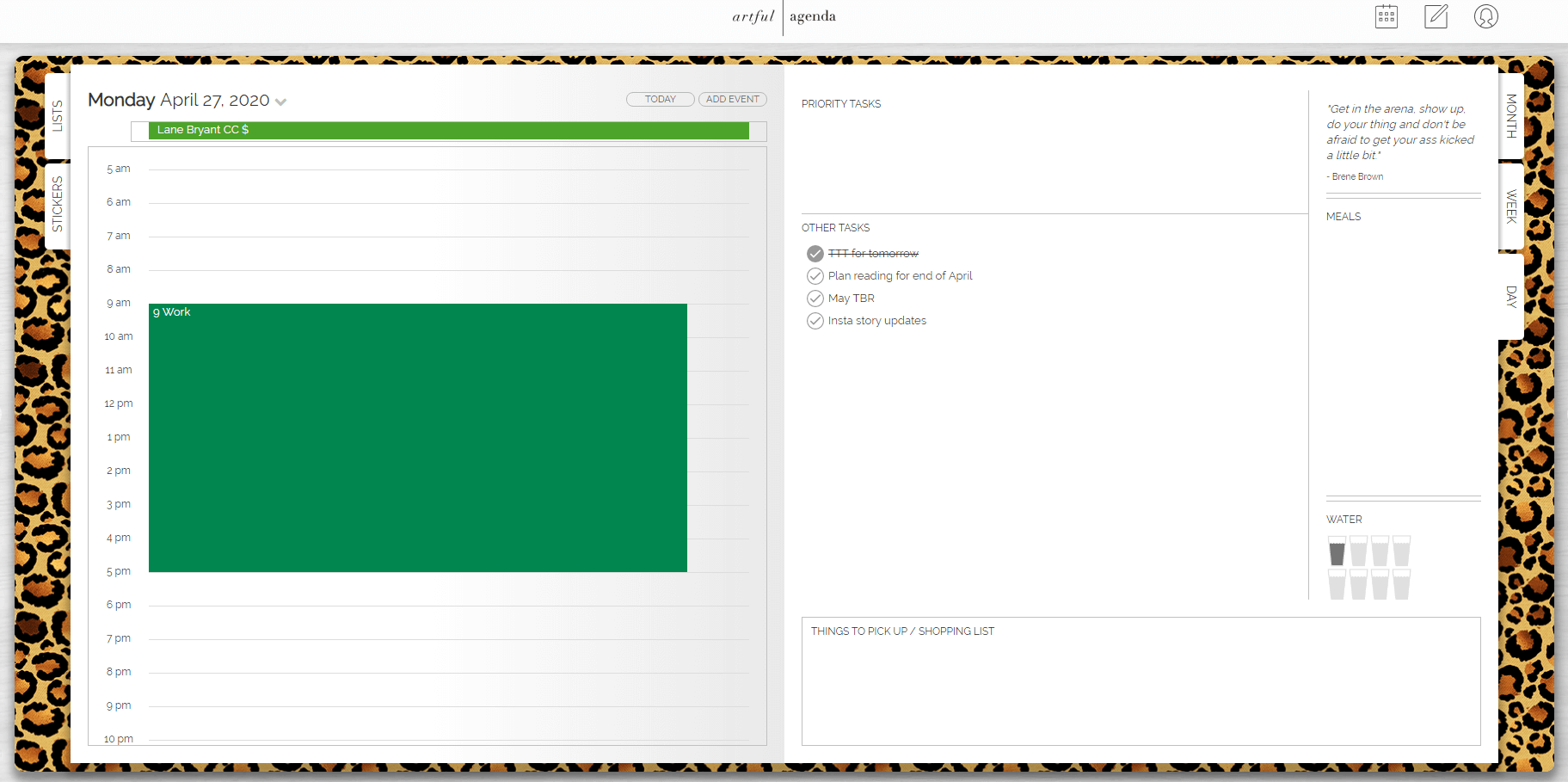Click the PRIORITY TASKS heading area
Screen dimensions: 1568x782
pyautogui.click(x=841, y=104)
